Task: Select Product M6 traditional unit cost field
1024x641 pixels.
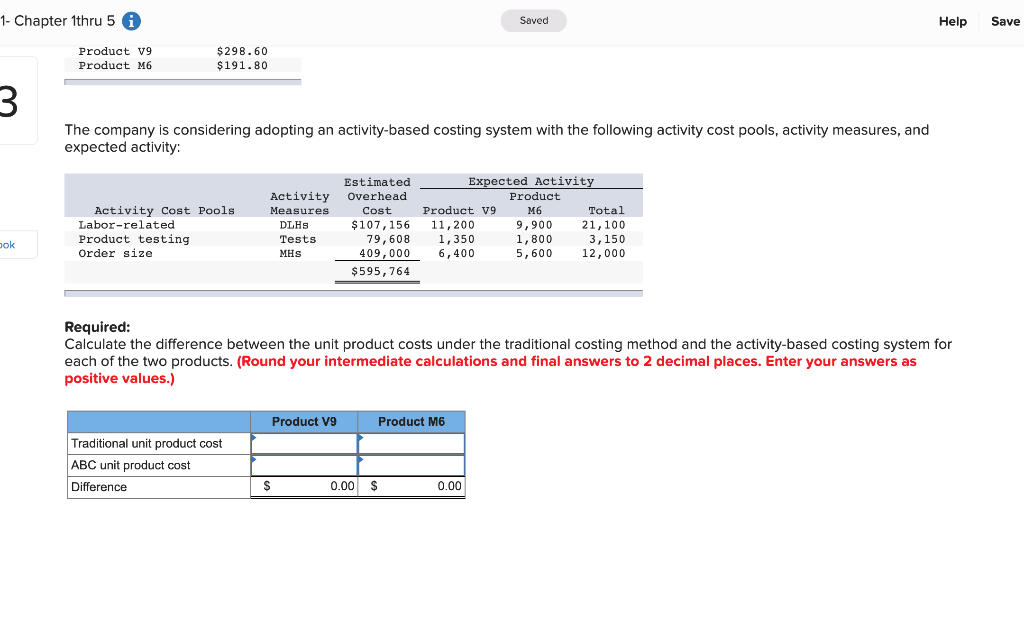Action: tap(411, 444)
